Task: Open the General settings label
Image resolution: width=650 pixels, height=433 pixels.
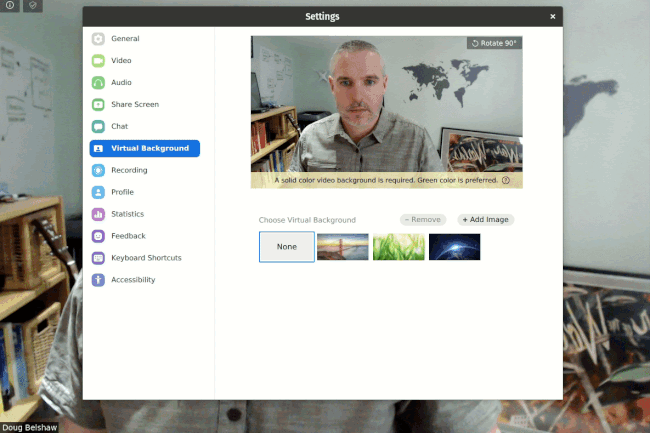Action: [x=125, y=39]
